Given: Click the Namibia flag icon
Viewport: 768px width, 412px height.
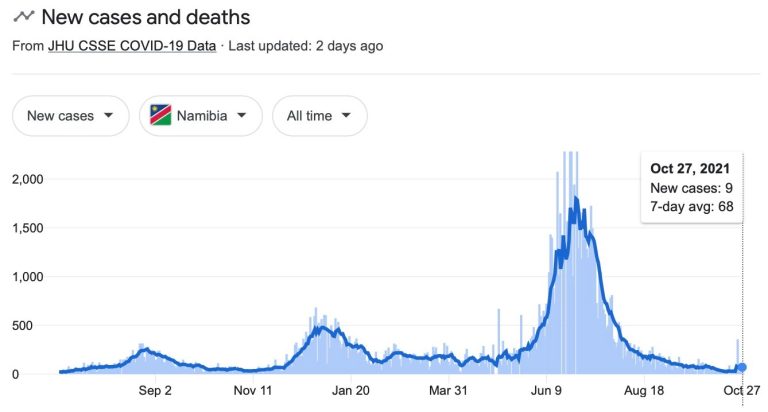Looking at the screenshot, I should (x=160, y=115).
